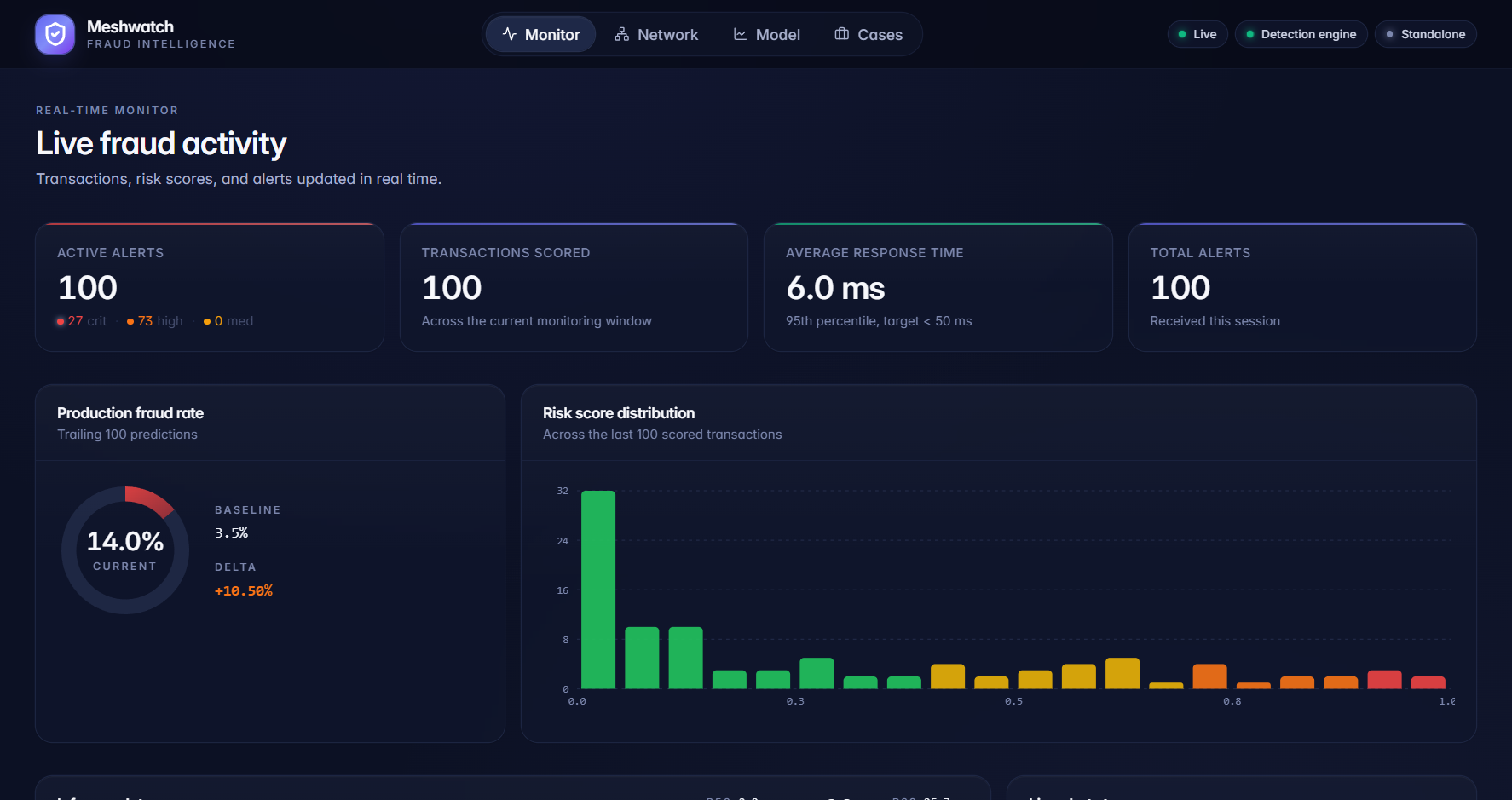Click the Standalone status dot

point(1390,34)
